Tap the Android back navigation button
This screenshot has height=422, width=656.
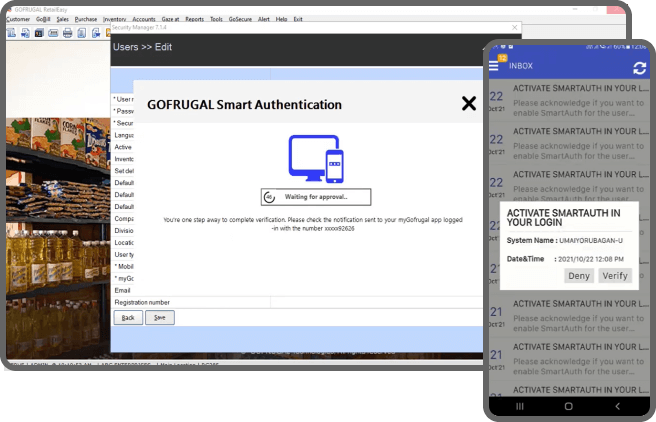617,407
